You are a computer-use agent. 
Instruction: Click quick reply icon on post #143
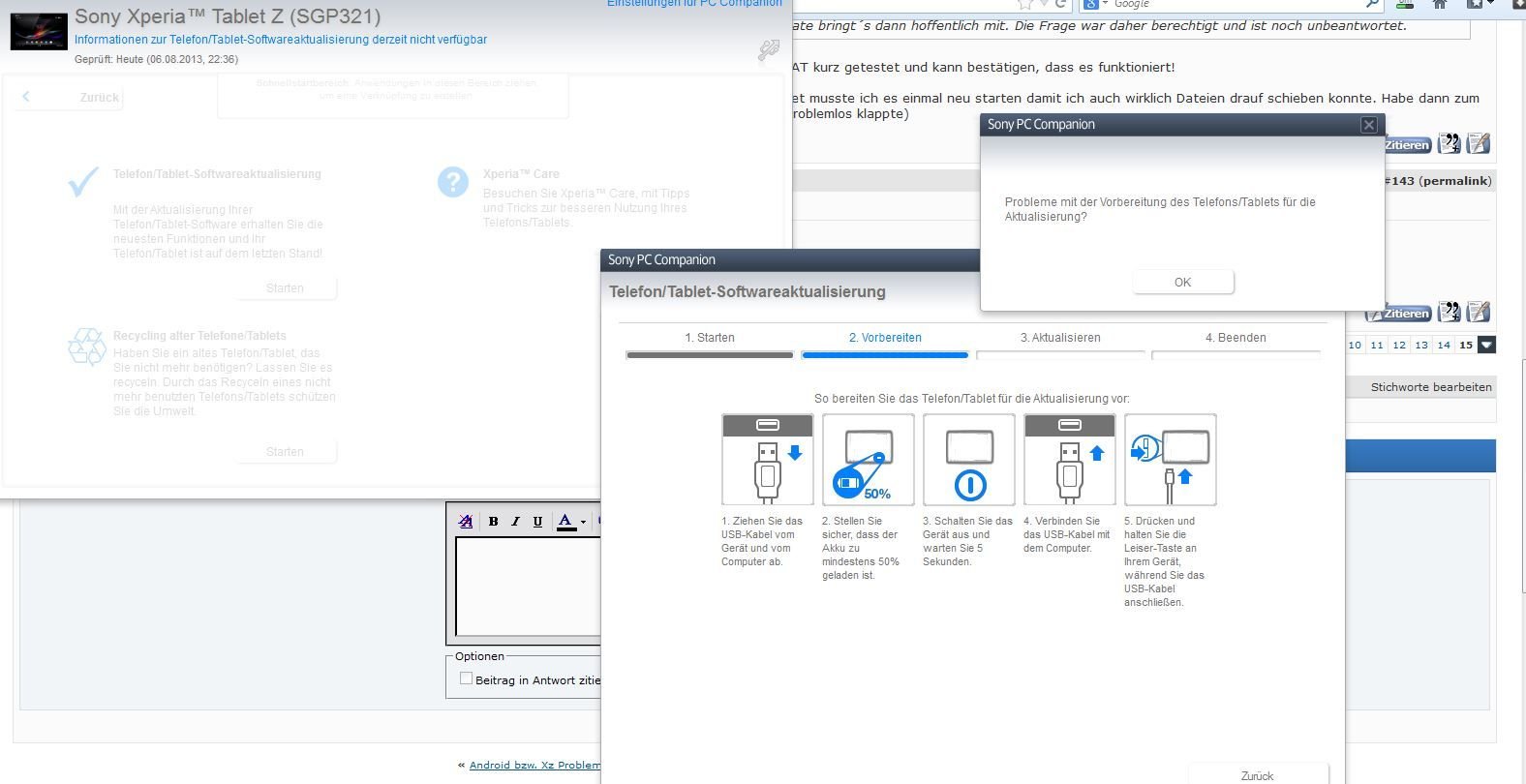point(1478,313)
